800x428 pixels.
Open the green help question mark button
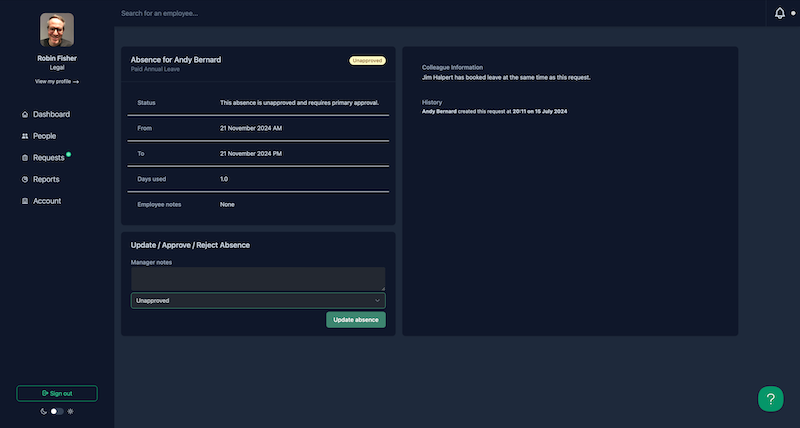[770, 399]
